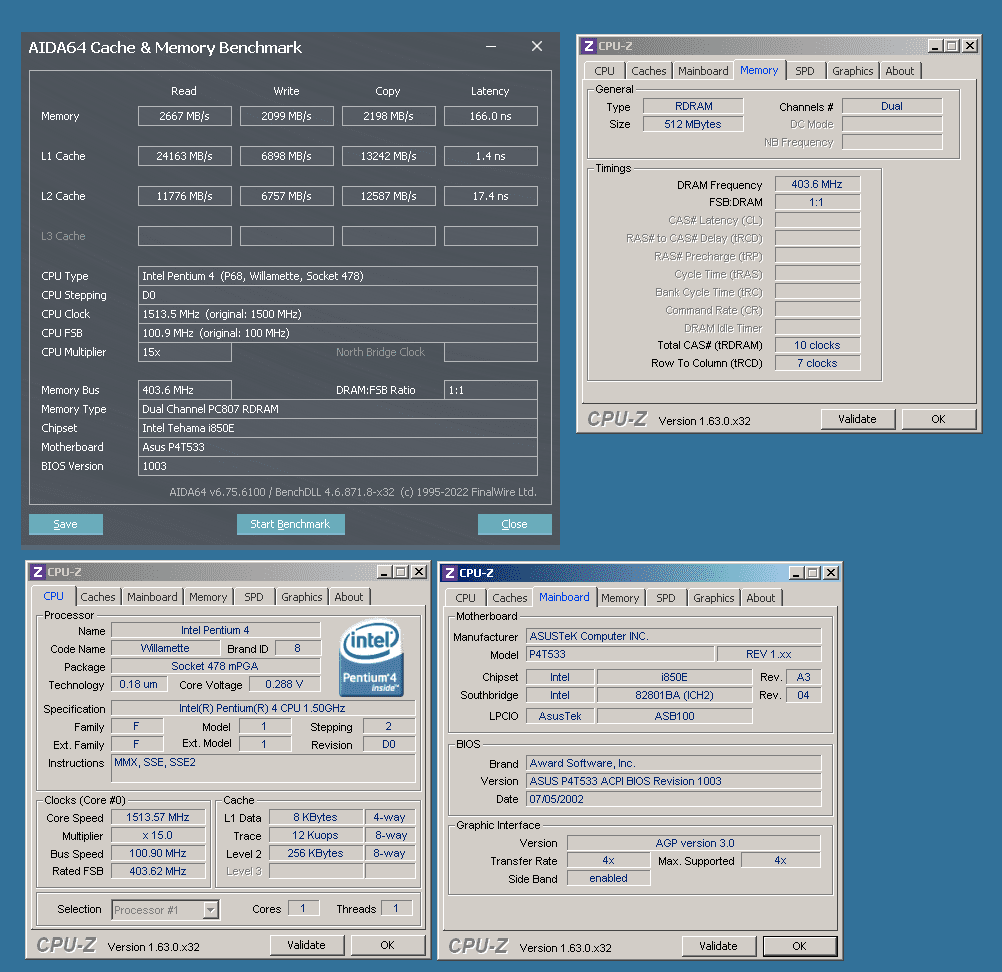Open the Caches tab in the Mainboard-tab CPU-Z window

pos(510,598)
